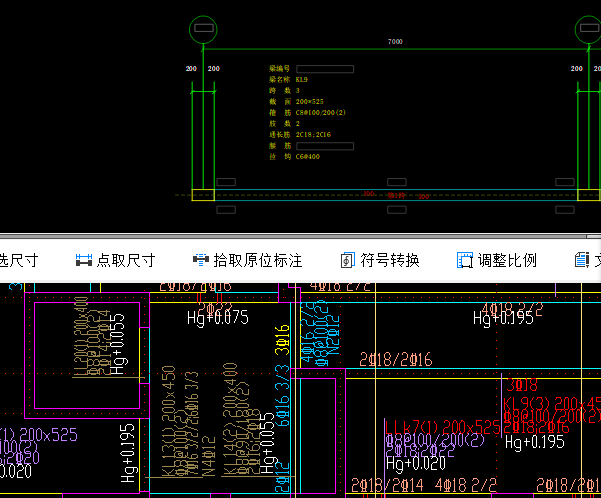601x498 pixels.
Task: Click the Hg+0.020 label under LLk7 annotation
Action: coord(416,463)
